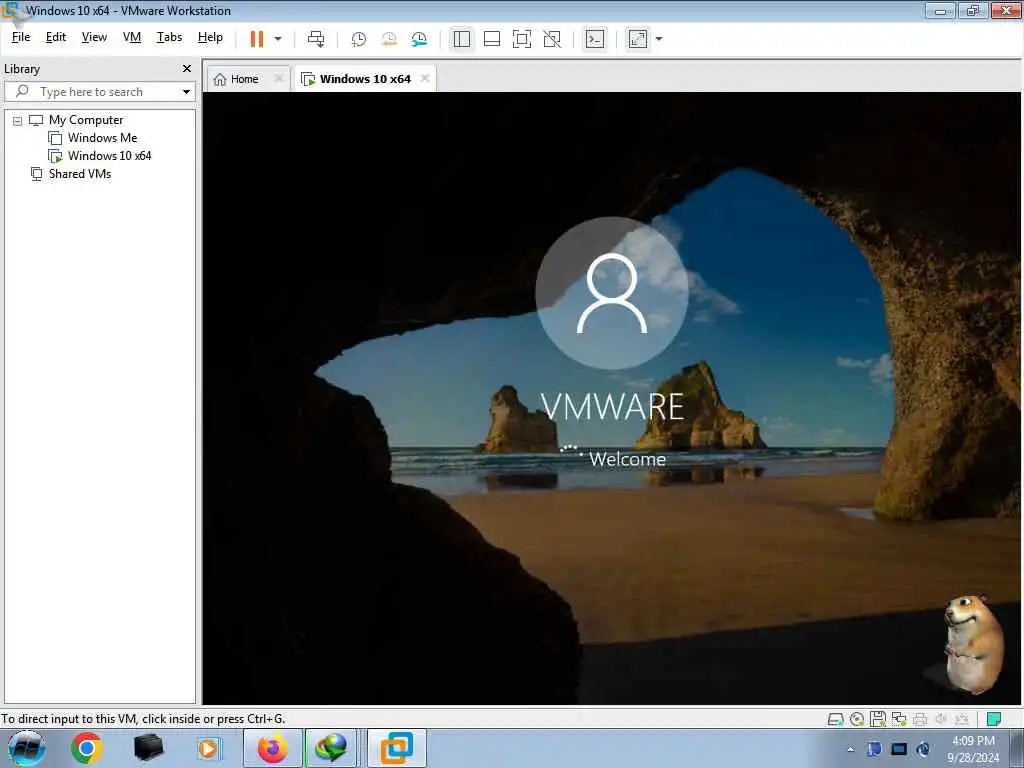
Task: Open the black box taskbar application
Action: tap(148, 748)
